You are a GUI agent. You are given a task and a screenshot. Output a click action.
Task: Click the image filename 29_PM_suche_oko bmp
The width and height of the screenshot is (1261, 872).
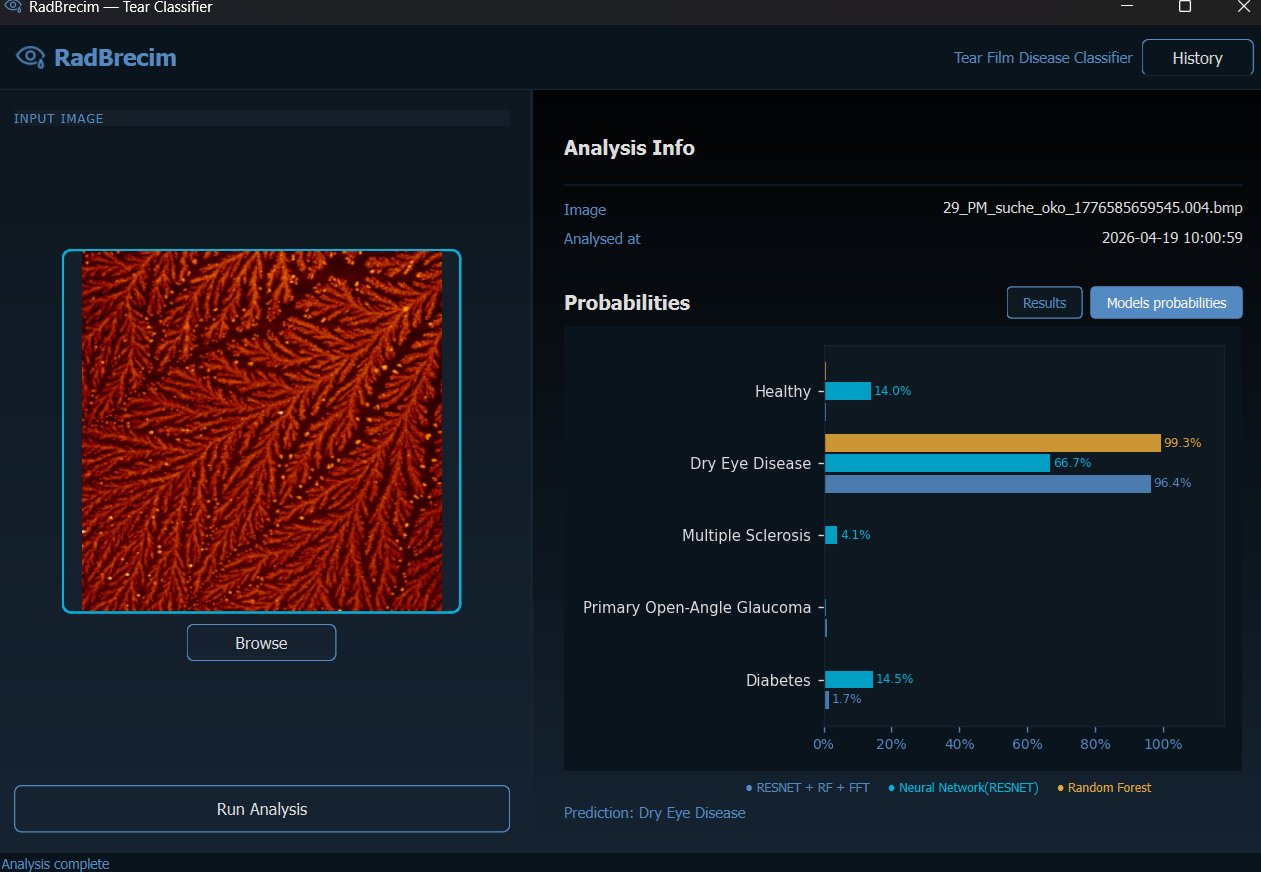(1093, 209)
